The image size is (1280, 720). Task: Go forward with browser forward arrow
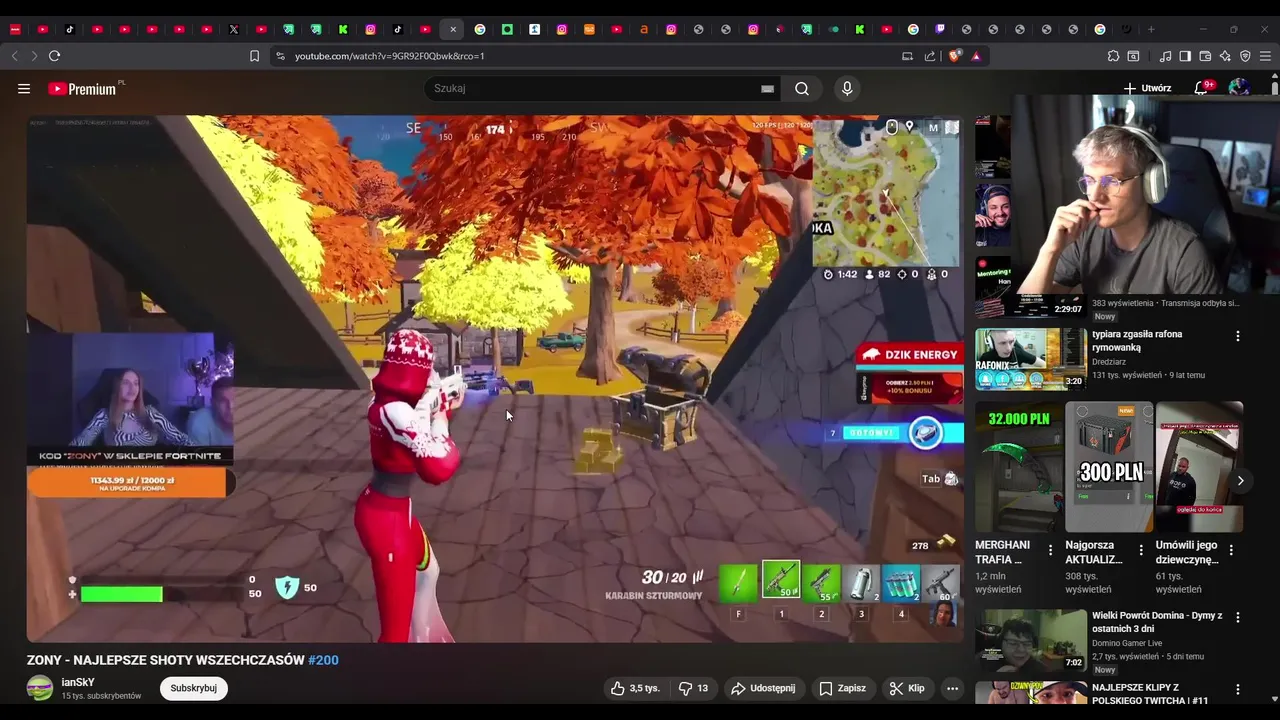pos(34,56)
